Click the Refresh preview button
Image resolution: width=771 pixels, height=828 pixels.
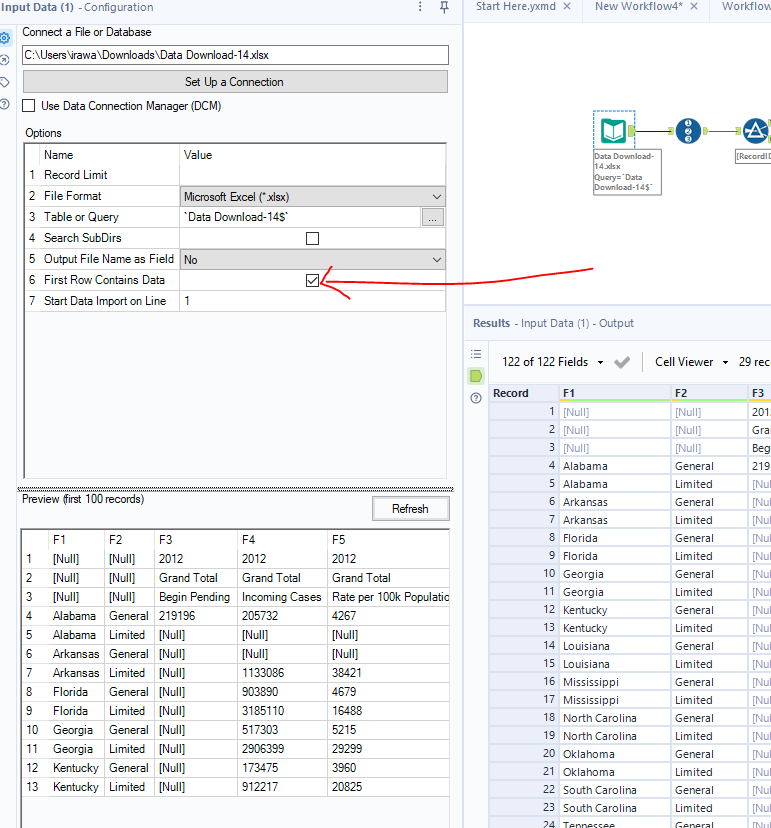pyautogui.click(x=410, y=509)
